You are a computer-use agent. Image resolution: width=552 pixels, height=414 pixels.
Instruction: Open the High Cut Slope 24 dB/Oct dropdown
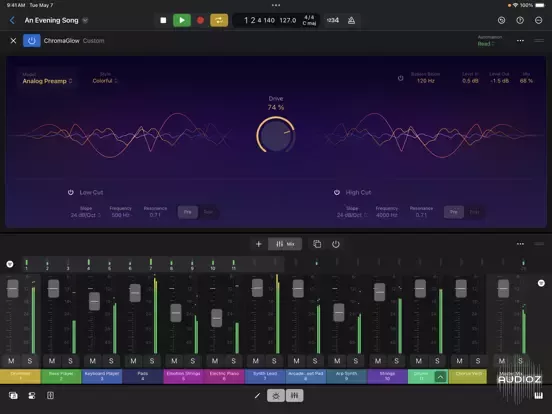pos(352,215)
